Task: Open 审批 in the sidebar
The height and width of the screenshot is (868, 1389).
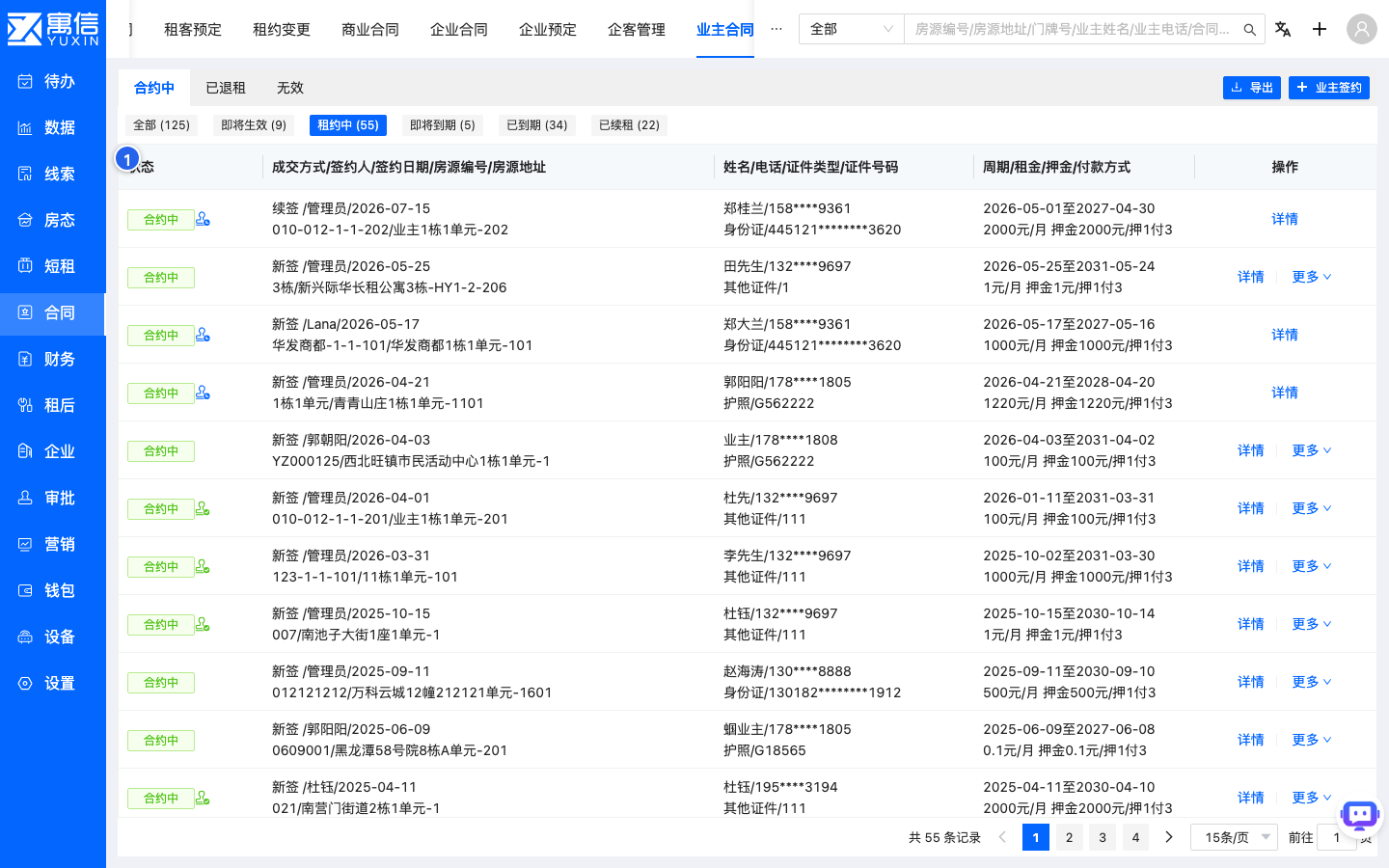Action: [53, 498]
